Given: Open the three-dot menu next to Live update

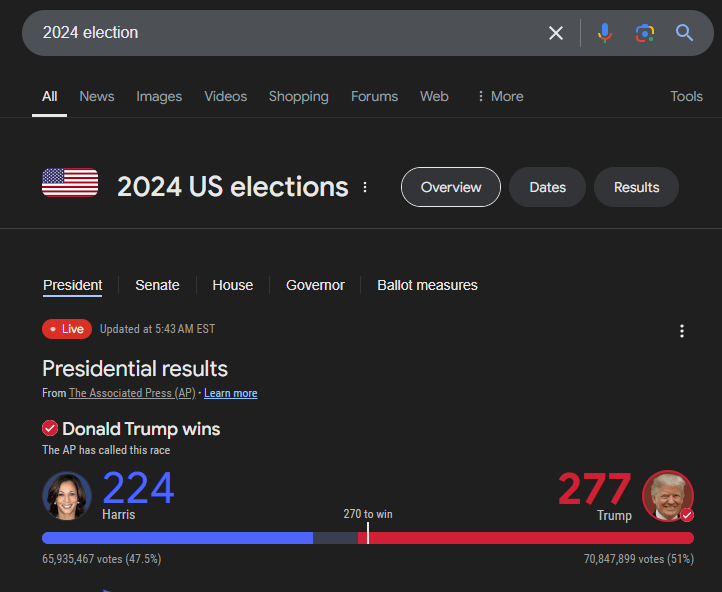Looking at the screenshot, I should click(682, 331).
